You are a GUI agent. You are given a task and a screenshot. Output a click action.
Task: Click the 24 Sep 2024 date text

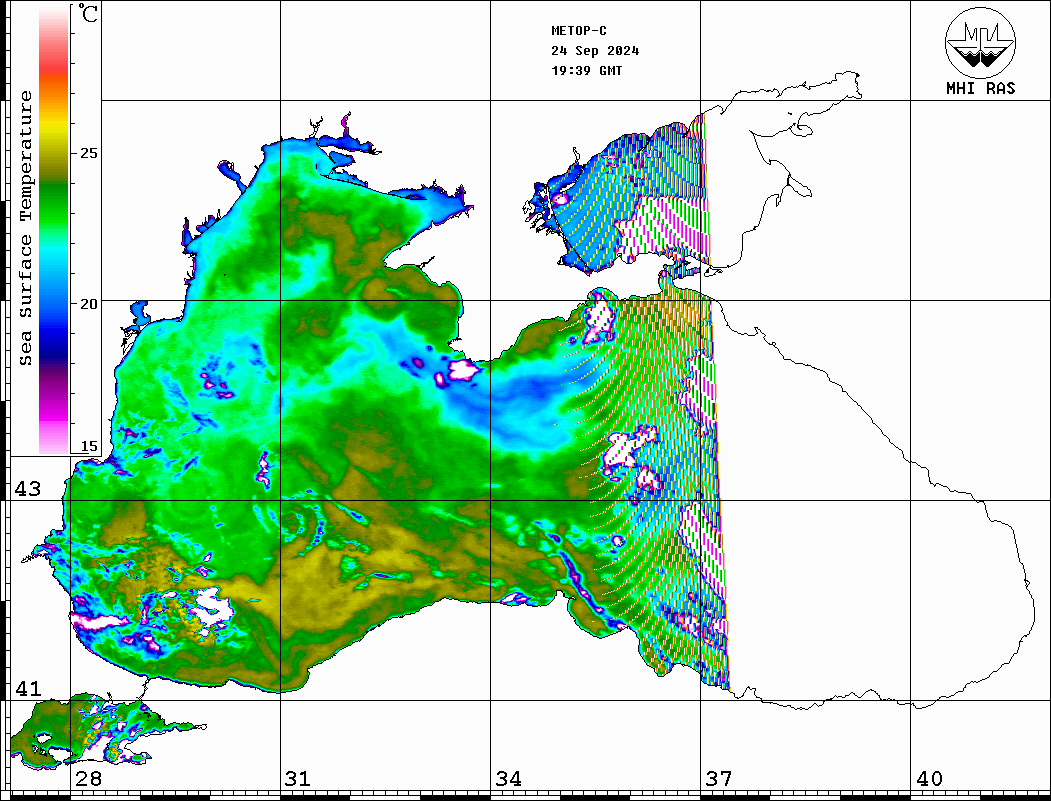tap(595, 51)
